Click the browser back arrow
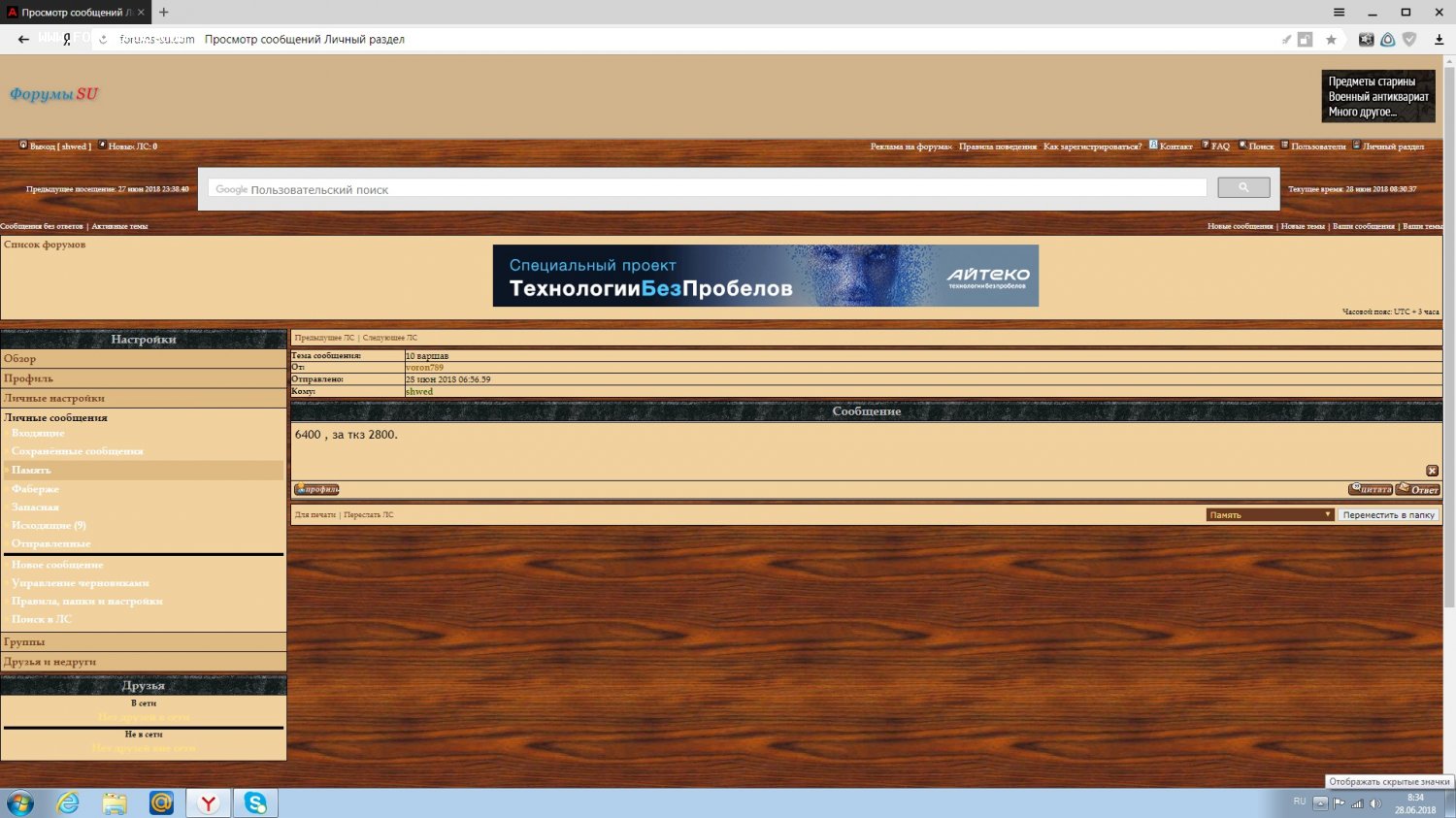 (23, 40)
